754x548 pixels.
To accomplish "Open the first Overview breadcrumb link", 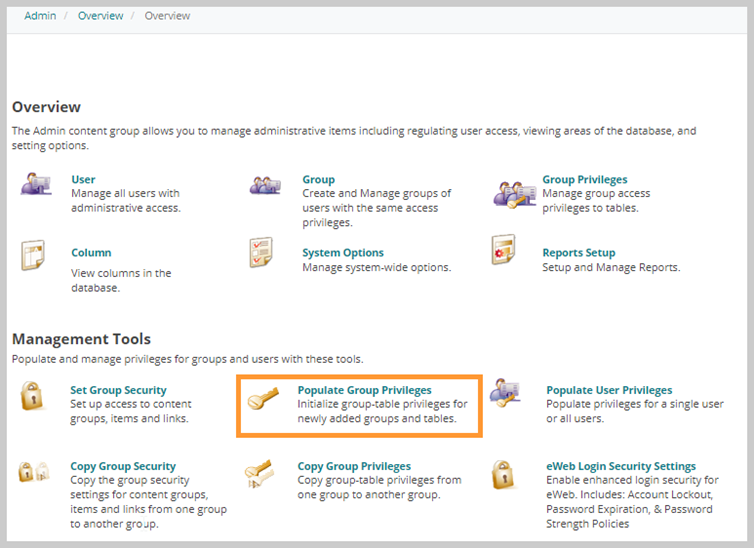I will pyautogui.click(x=101, y=16).
